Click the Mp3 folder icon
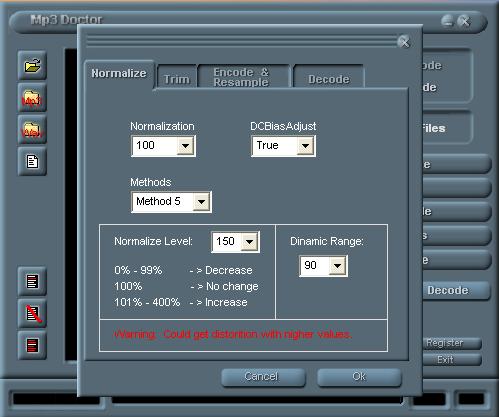This screenshot has width=499, height=417. [32, 98]
